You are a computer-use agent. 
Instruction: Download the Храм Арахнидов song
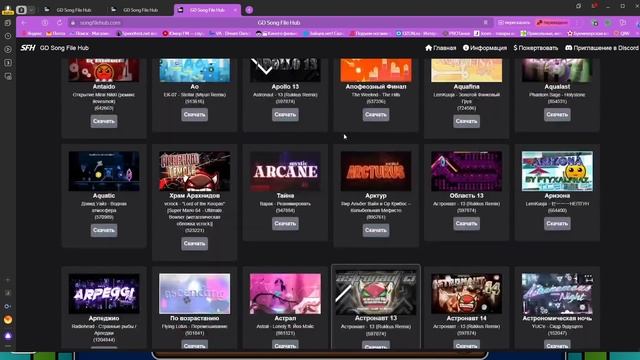[x=194, y=244]
